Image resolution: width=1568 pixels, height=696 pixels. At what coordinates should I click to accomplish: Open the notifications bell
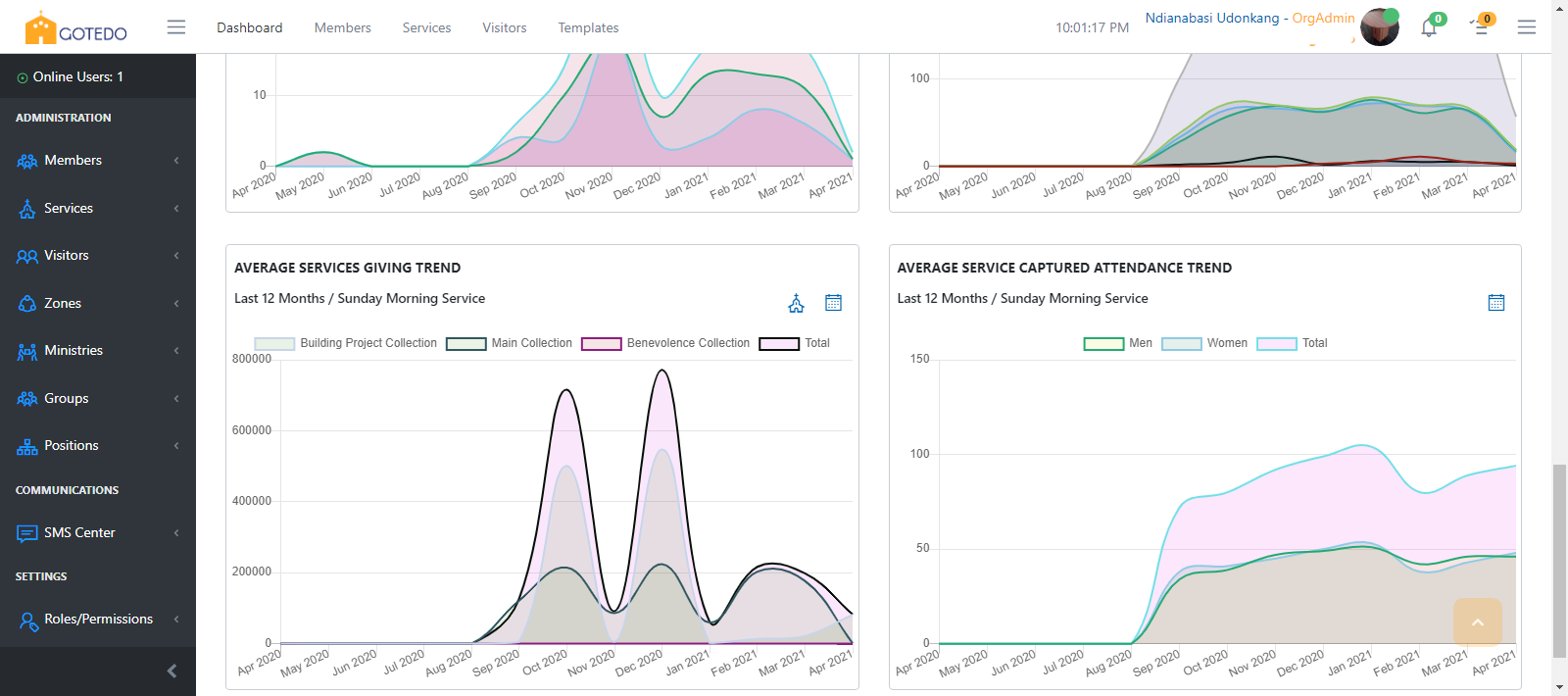pos(1429,27)
